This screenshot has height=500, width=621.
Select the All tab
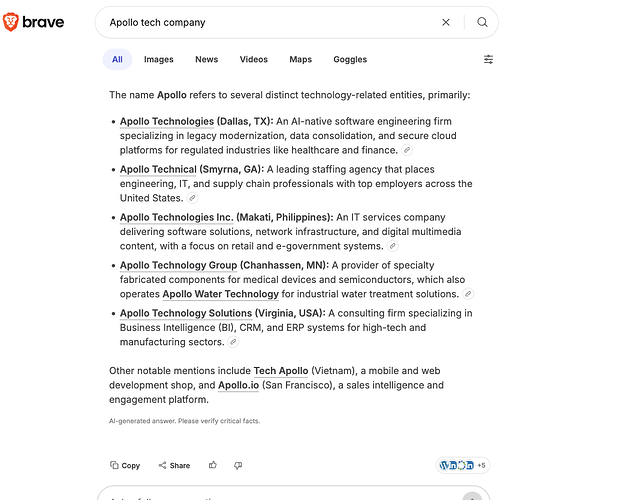pyautogui.click(x=117, y=59)
